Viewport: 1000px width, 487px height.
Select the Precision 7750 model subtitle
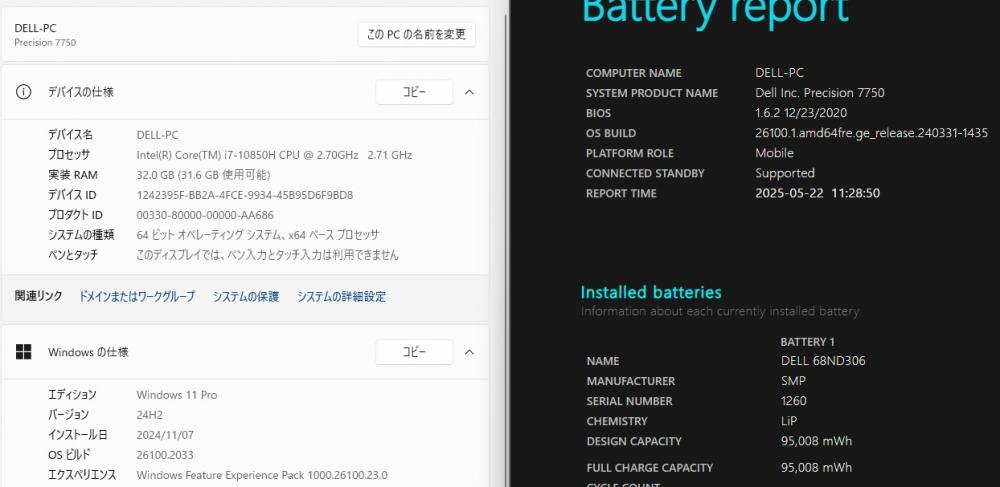tap(45, 43)
